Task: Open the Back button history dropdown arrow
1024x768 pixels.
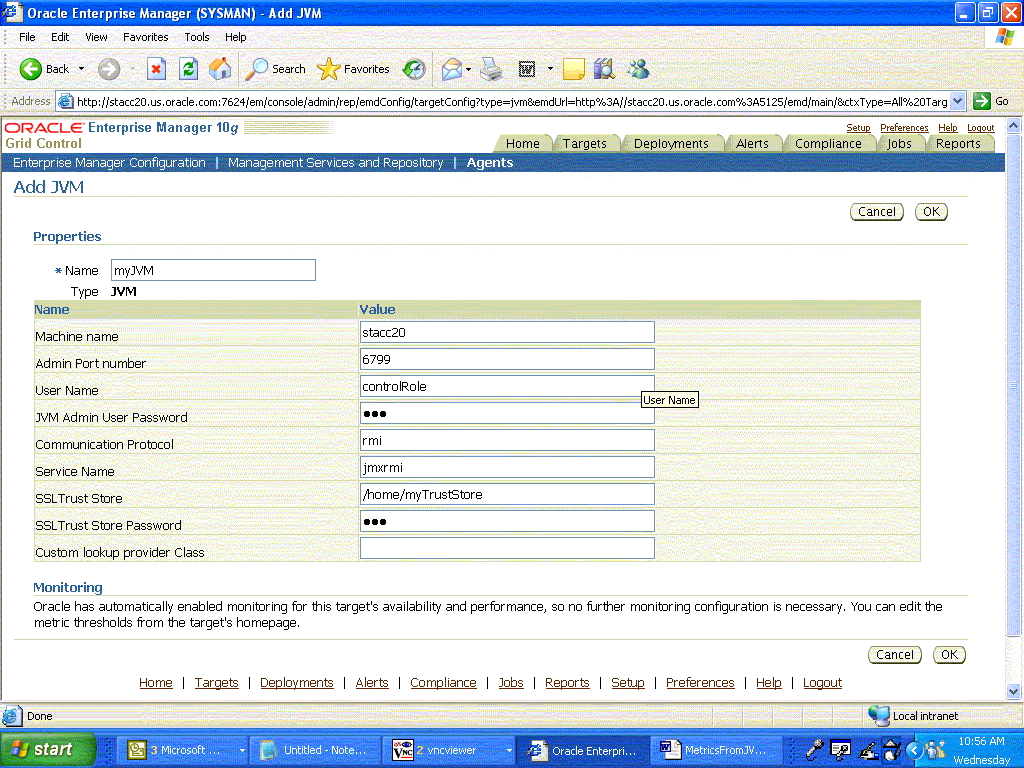Action: click(81, 69)
